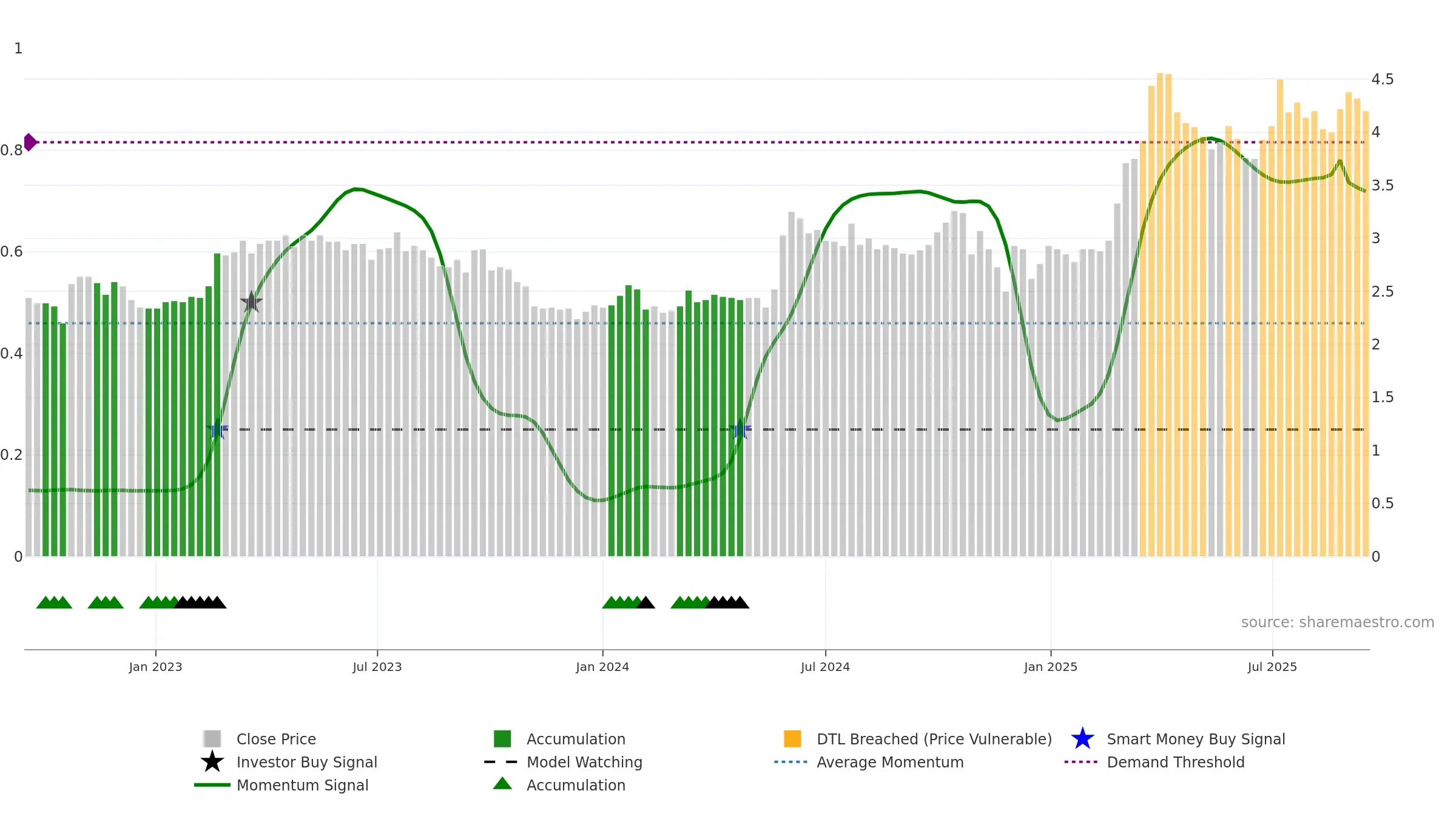Click the DTL Breached legend text

(934, 739)
